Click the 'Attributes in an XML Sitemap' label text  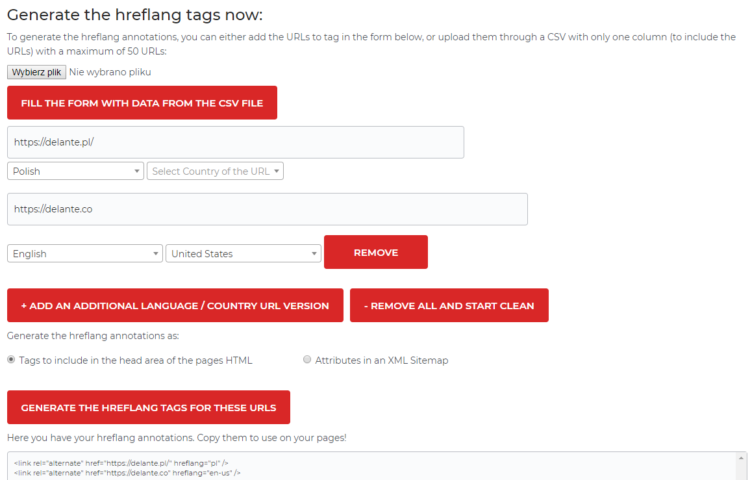382,360
